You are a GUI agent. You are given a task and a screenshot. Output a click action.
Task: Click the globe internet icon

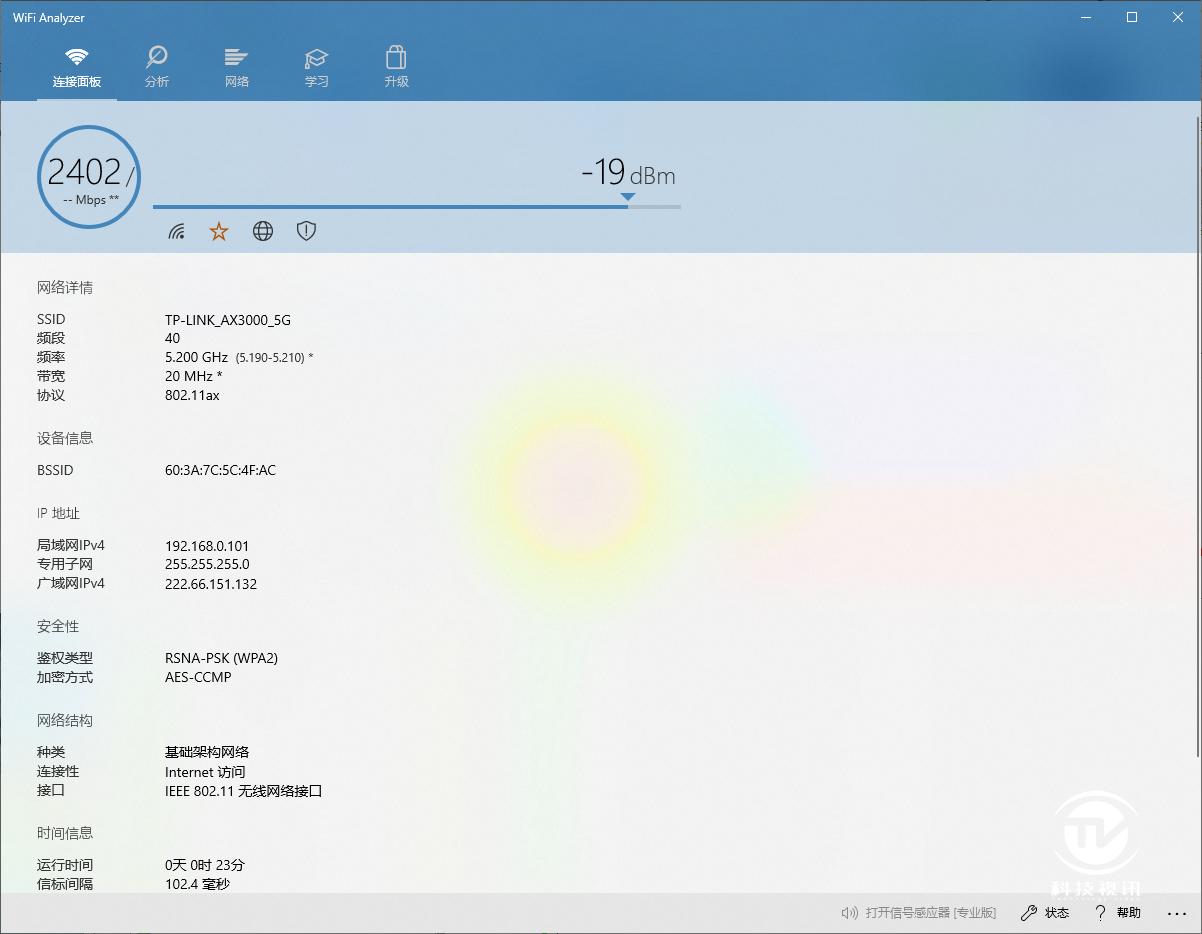point(263,232)
